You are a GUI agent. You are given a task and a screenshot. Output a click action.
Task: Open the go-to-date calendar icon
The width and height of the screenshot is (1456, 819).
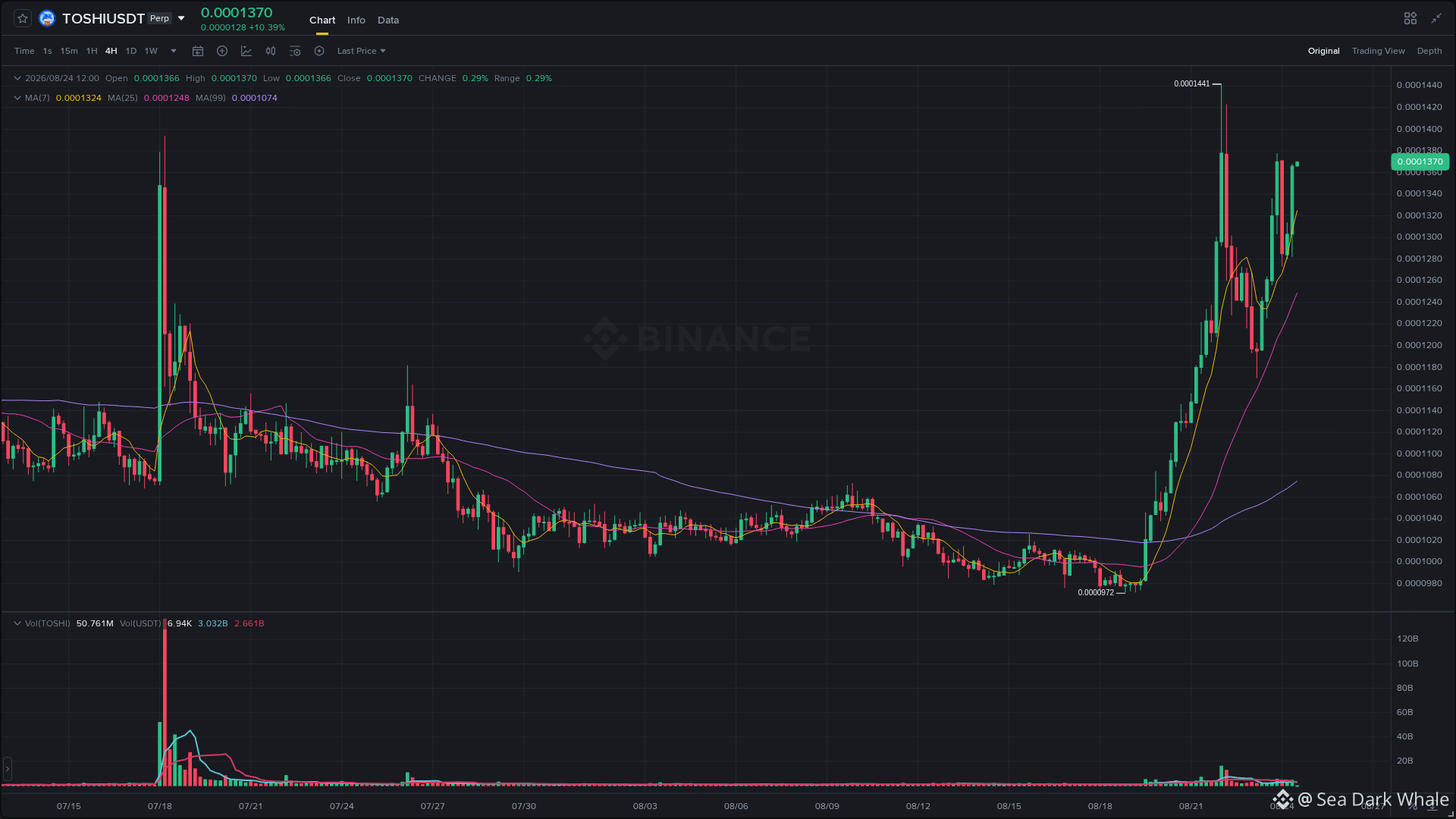click(x=198, y=51)
